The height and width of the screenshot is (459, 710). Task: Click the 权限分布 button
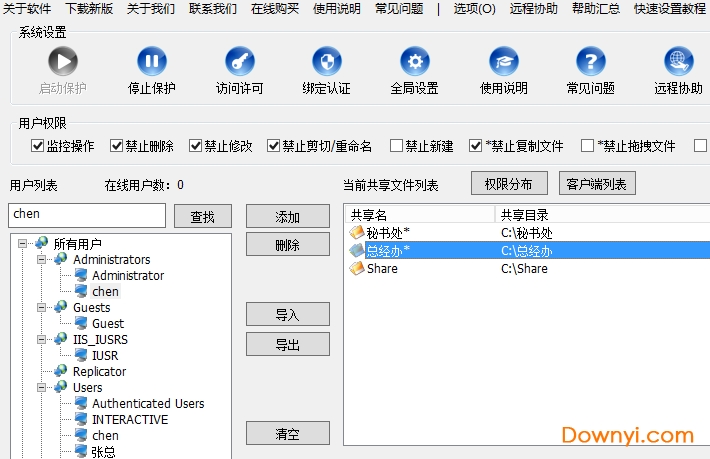[x=509, y=183]
